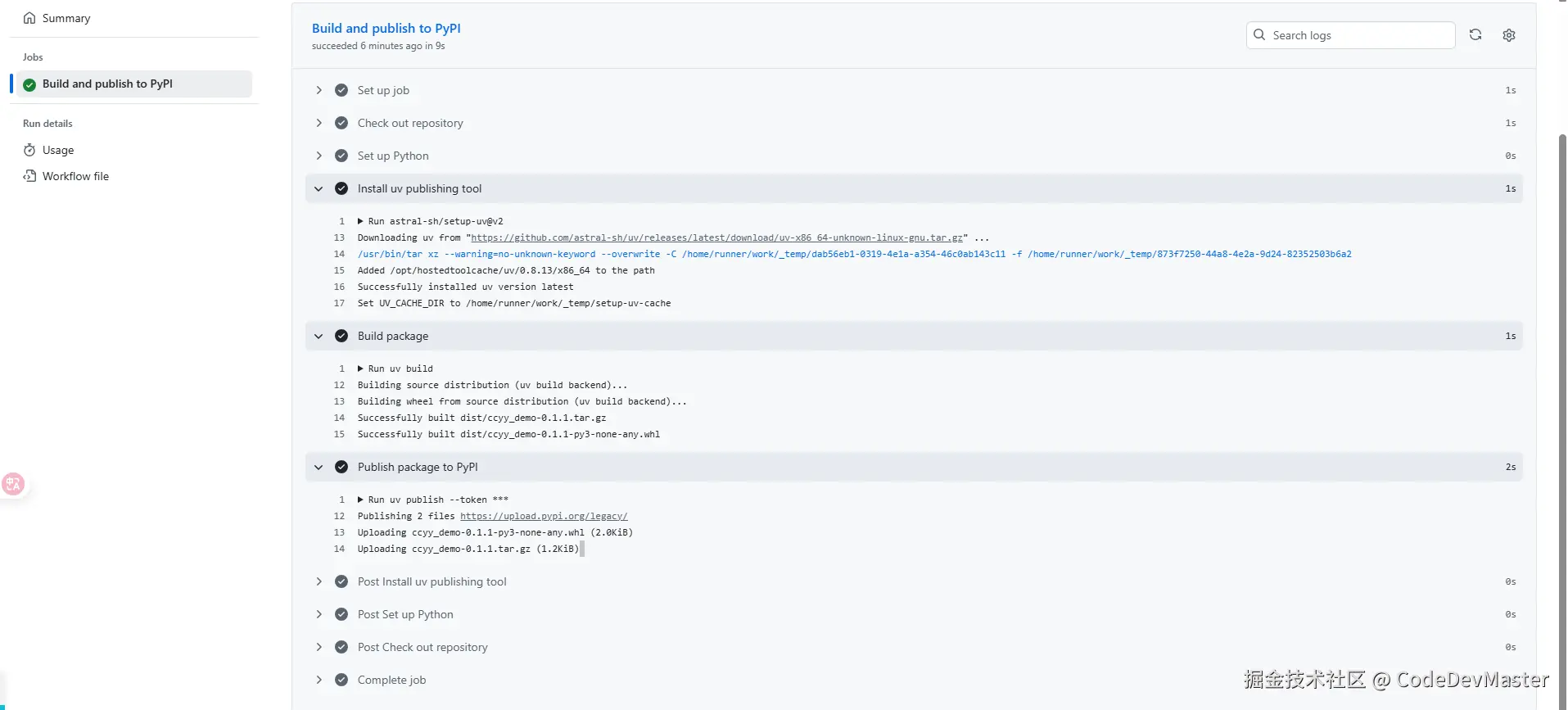Expand the Set up job step

(319, 90)
